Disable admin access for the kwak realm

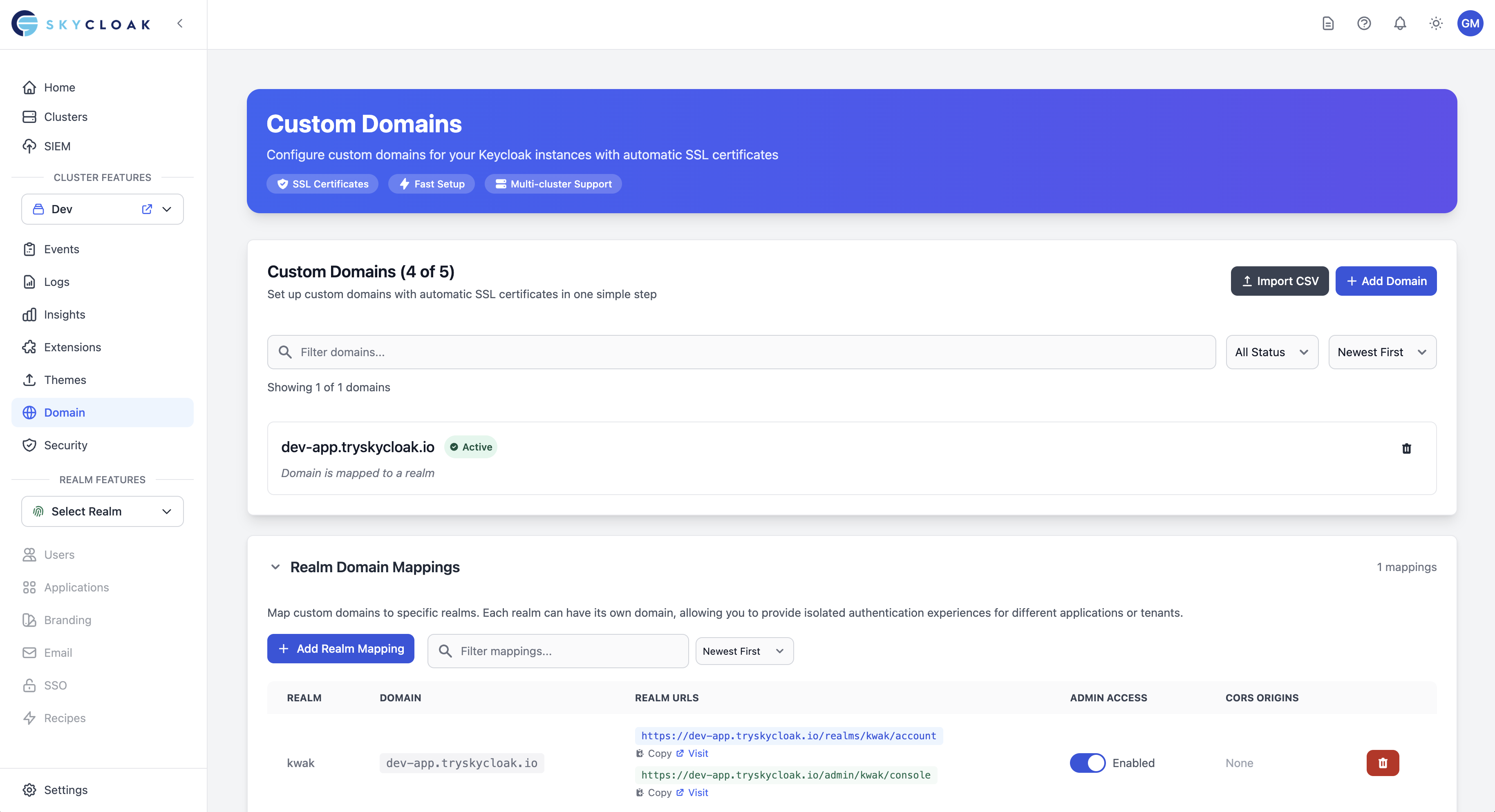point(1088,763)
